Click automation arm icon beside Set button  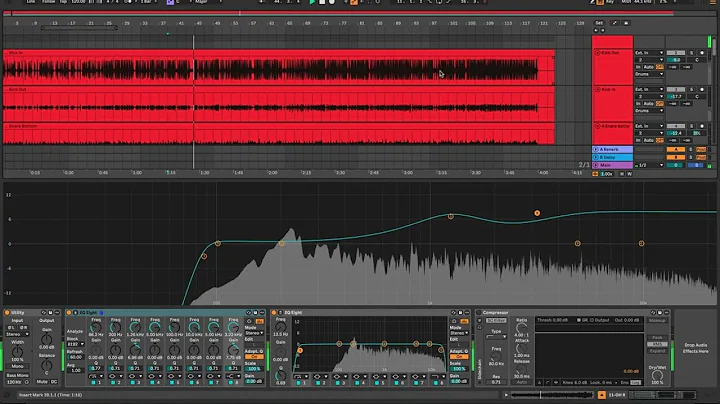point(615,23)
